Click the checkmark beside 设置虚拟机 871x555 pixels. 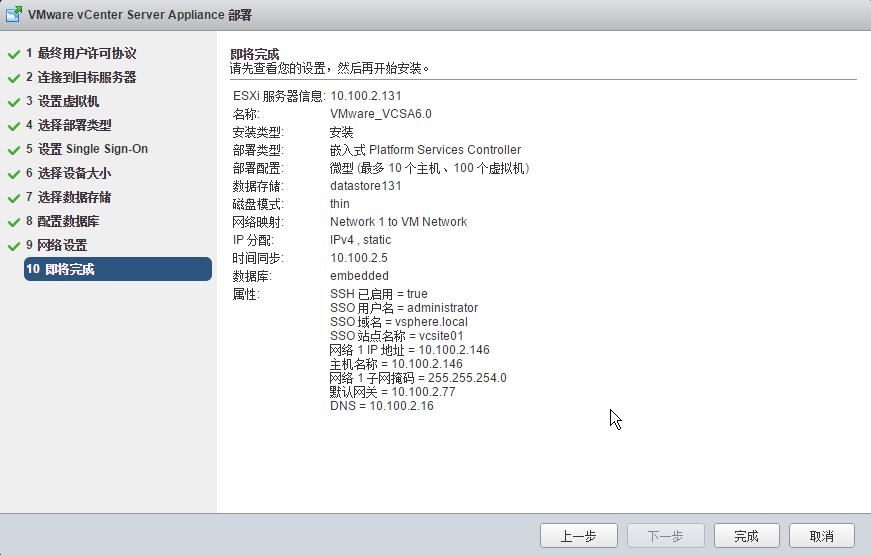click(x=14, y=102)
